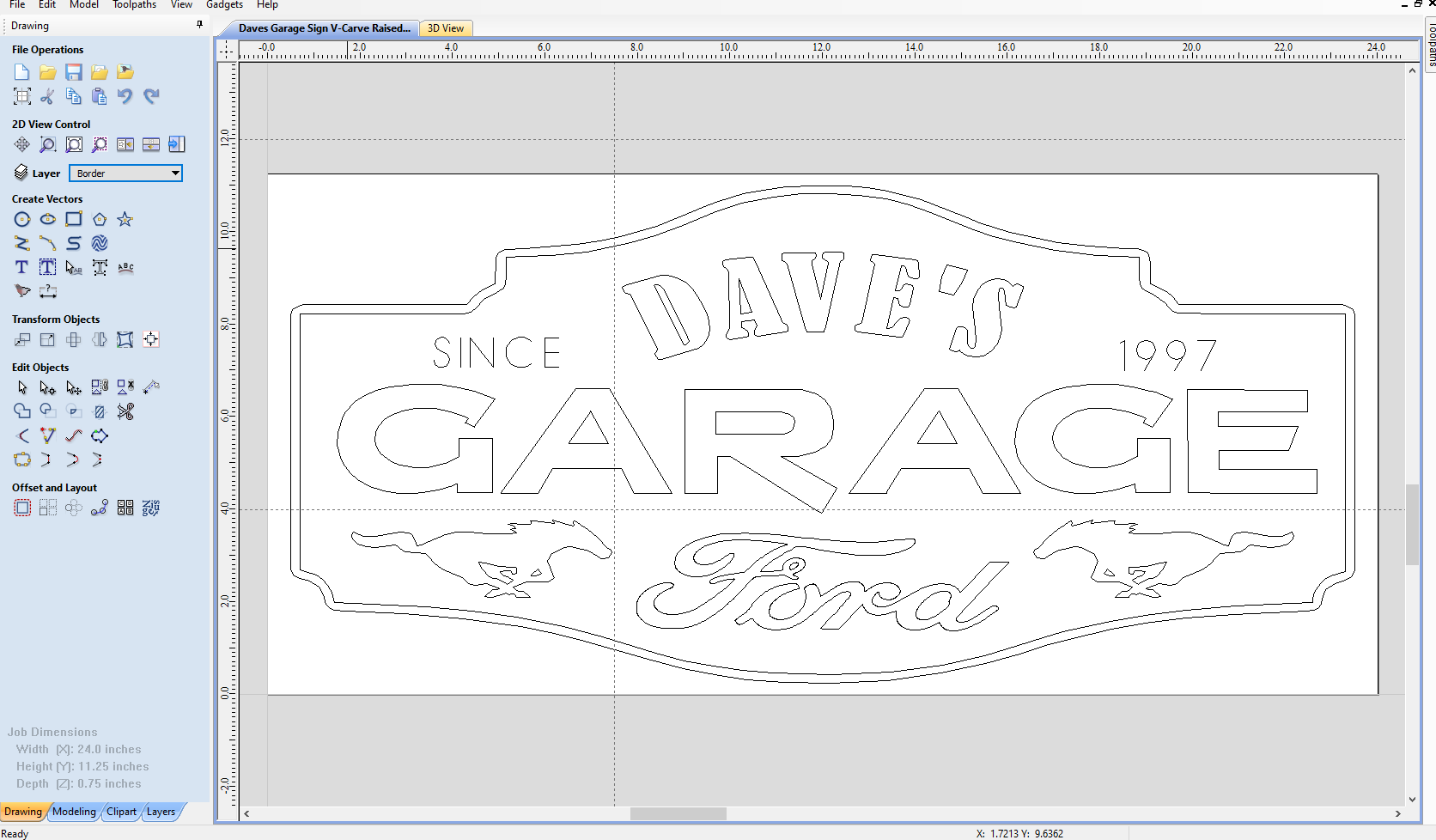Viewport: 1436px width, 840px height.
Task: Click the Weld overlapping vectors icon
Action: point(22,412)
